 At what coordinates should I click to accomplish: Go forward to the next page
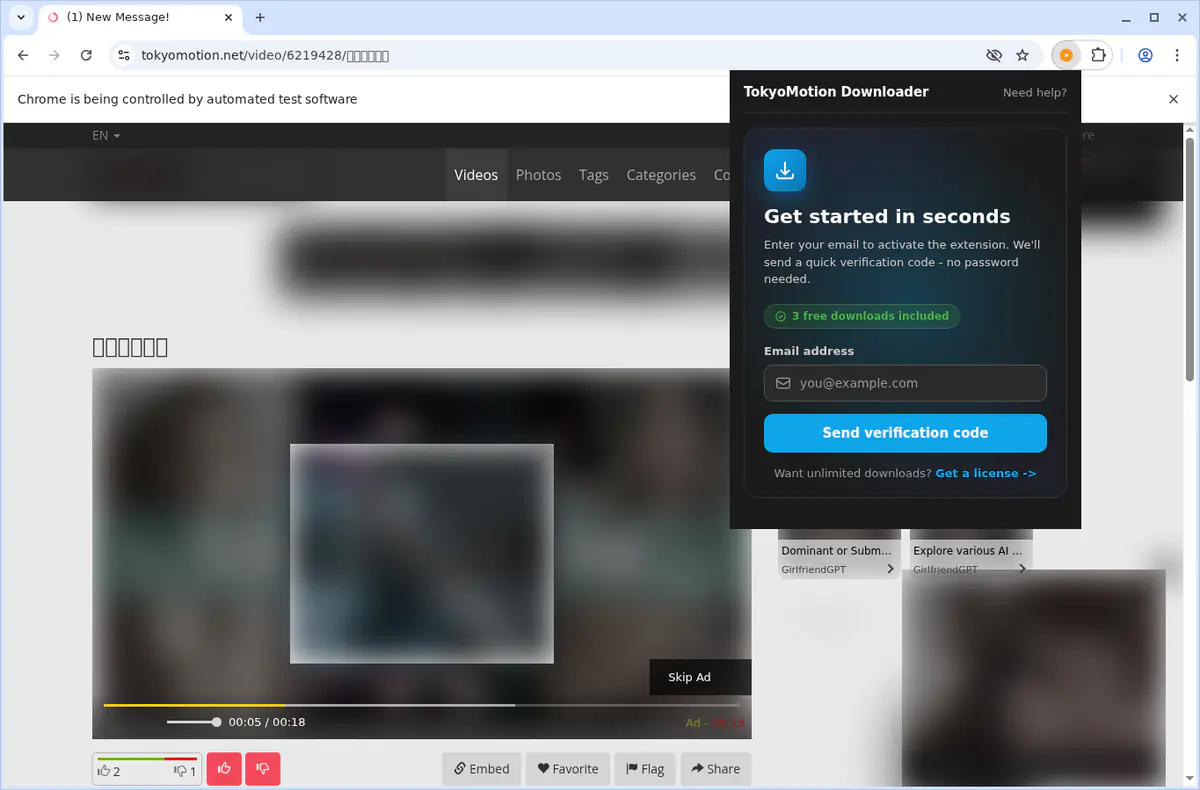pyautogui.click(x=55, y=56)
